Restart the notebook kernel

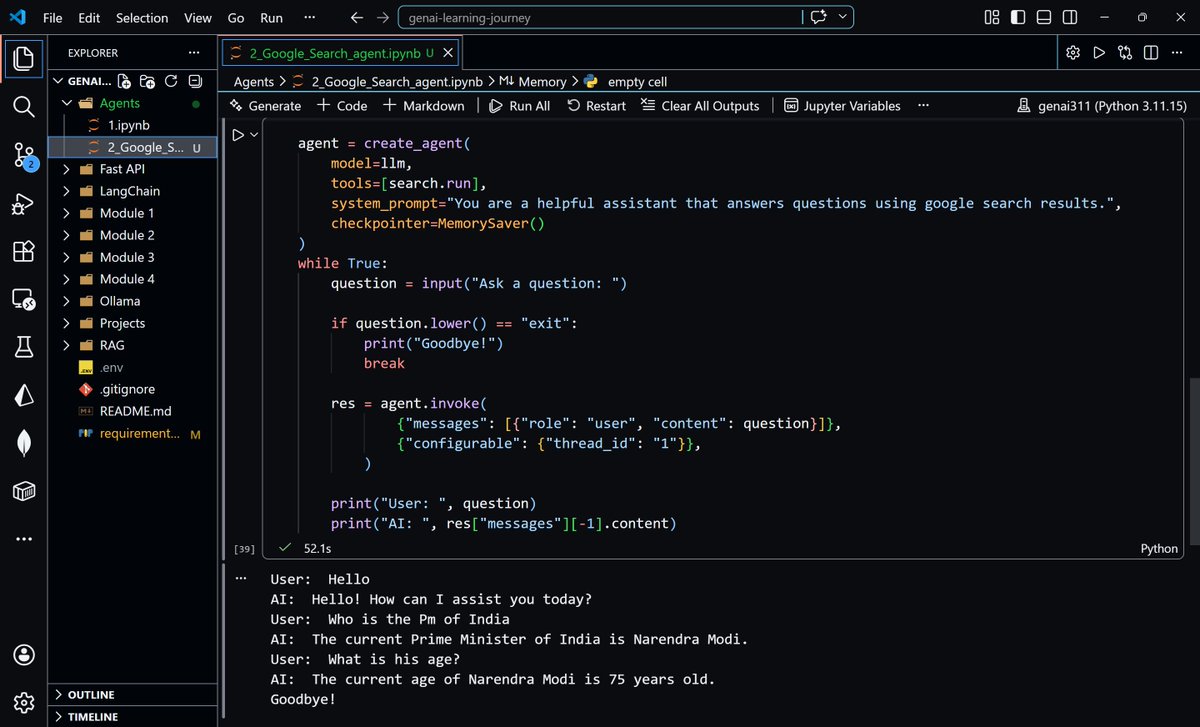click(596, 106)
